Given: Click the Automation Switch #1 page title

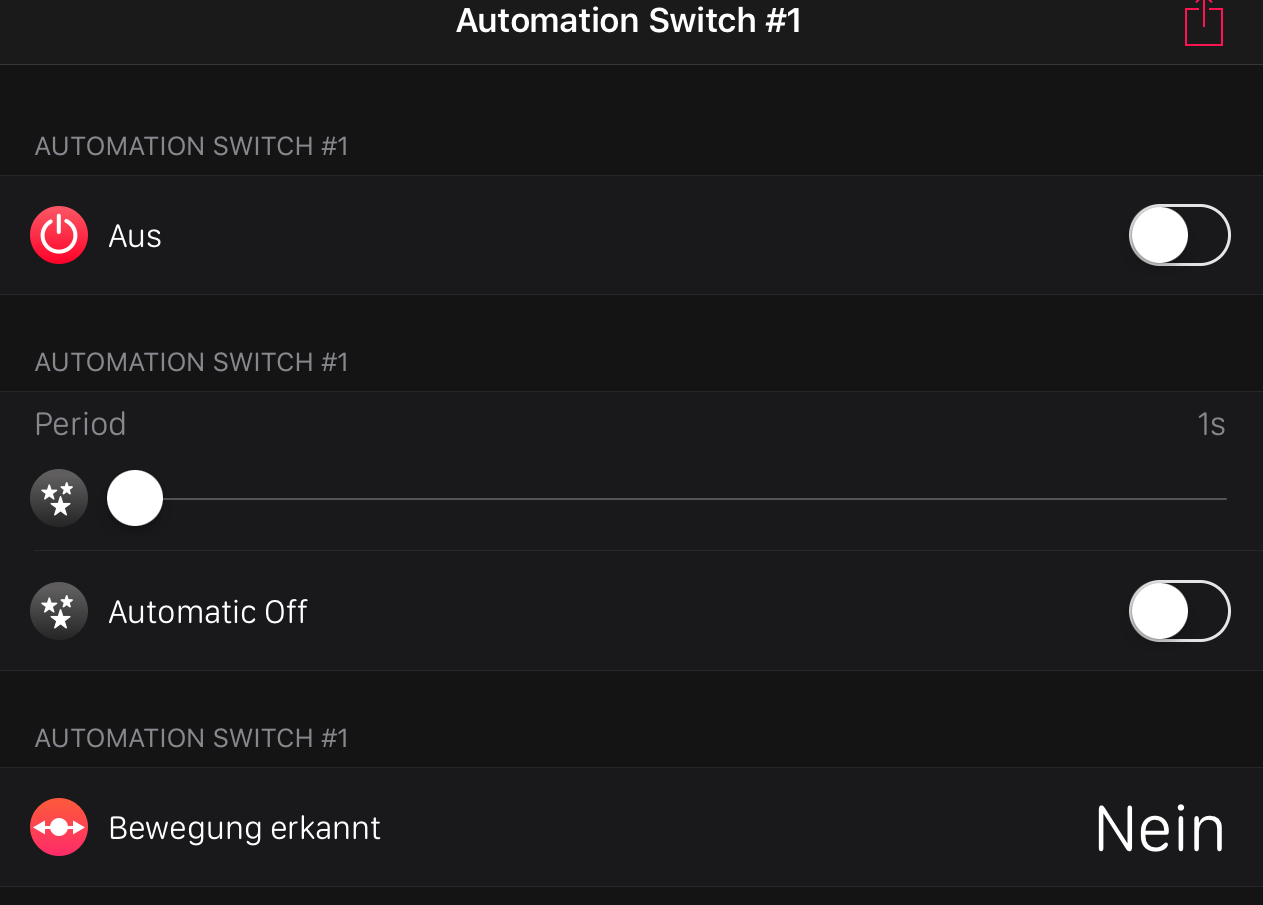Looking at the screenshot, I should (629, 21).
